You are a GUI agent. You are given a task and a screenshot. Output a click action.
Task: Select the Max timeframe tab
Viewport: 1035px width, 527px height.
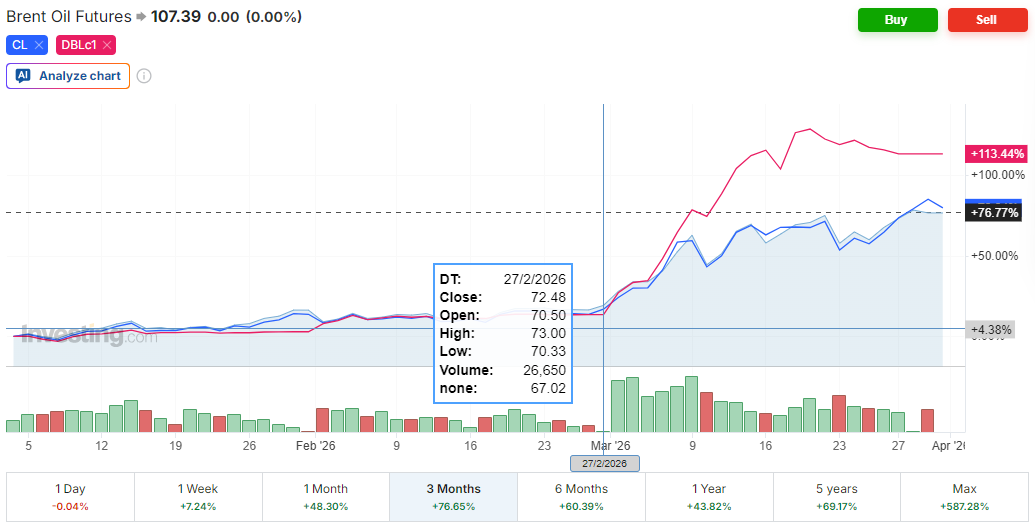[x=965, y=497]
